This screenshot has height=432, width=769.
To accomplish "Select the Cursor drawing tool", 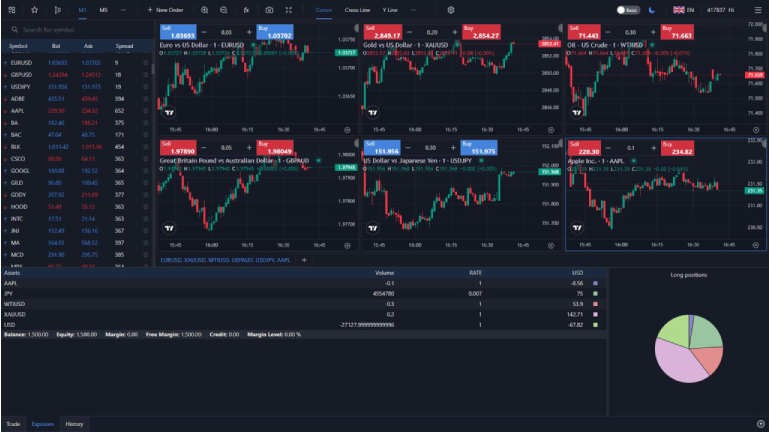I will [x=324, y=10].
